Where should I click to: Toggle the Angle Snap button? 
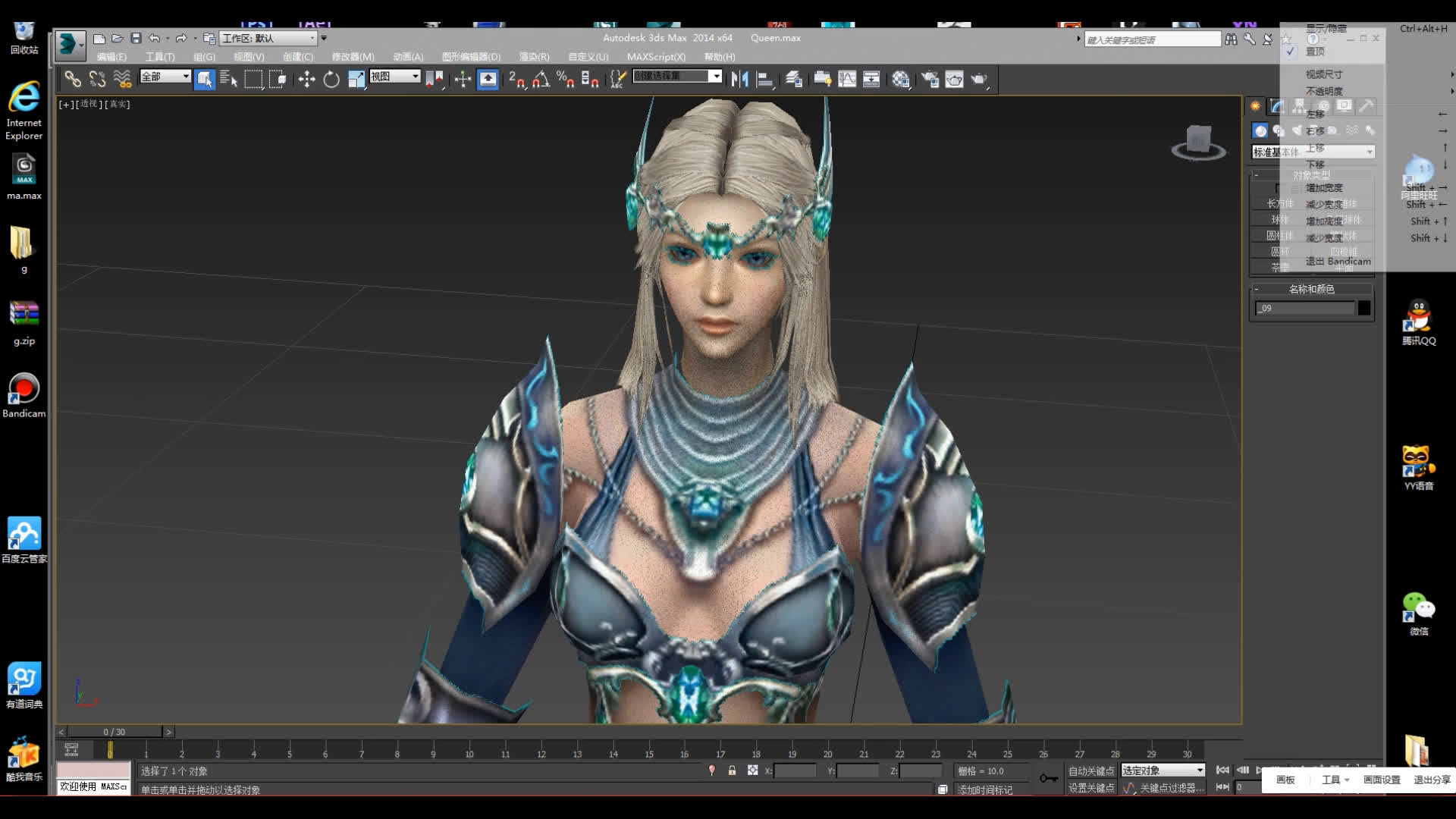click(x=541, y=79)
